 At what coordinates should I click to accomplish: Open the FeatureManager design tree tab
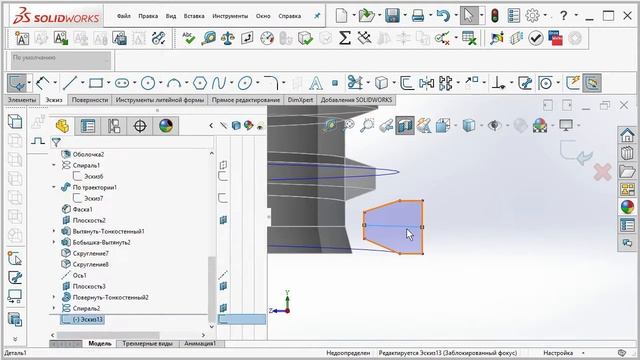coord(62,126)
